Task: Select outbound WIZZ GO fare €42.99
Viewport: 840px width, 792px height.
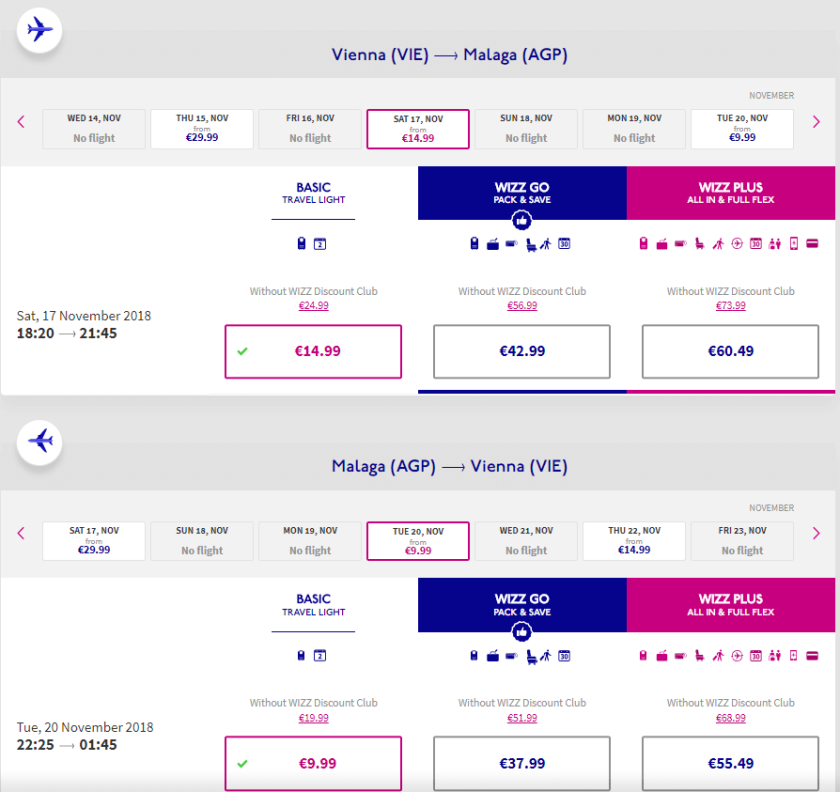Action: 521,352
